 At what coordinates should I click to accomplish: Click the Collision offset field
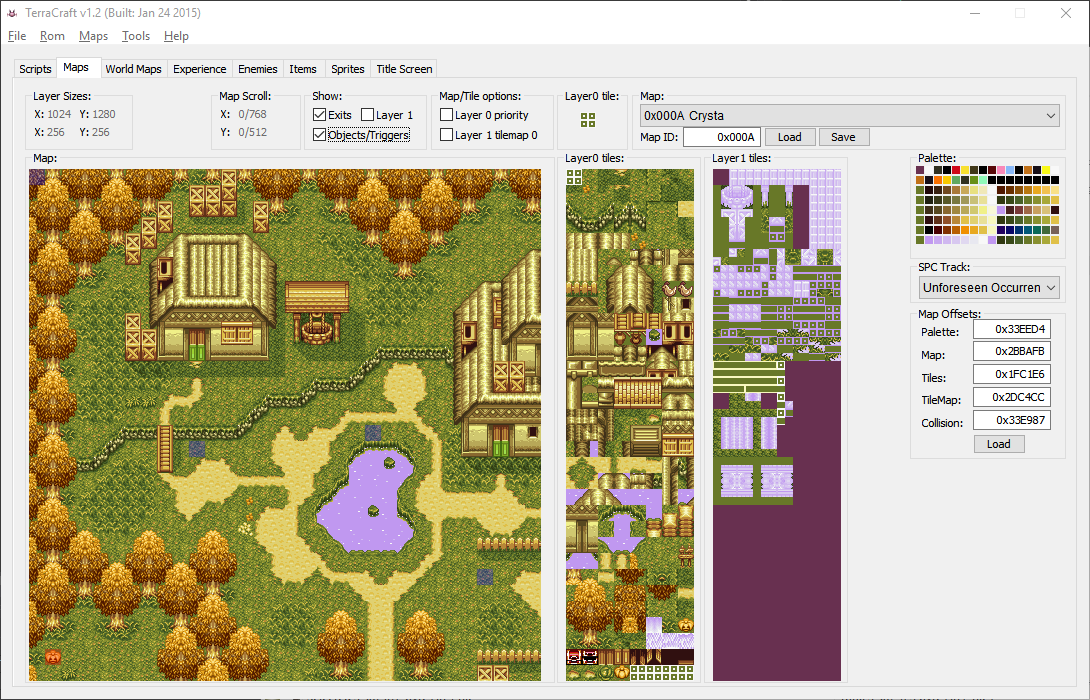tap(1011, 420)
